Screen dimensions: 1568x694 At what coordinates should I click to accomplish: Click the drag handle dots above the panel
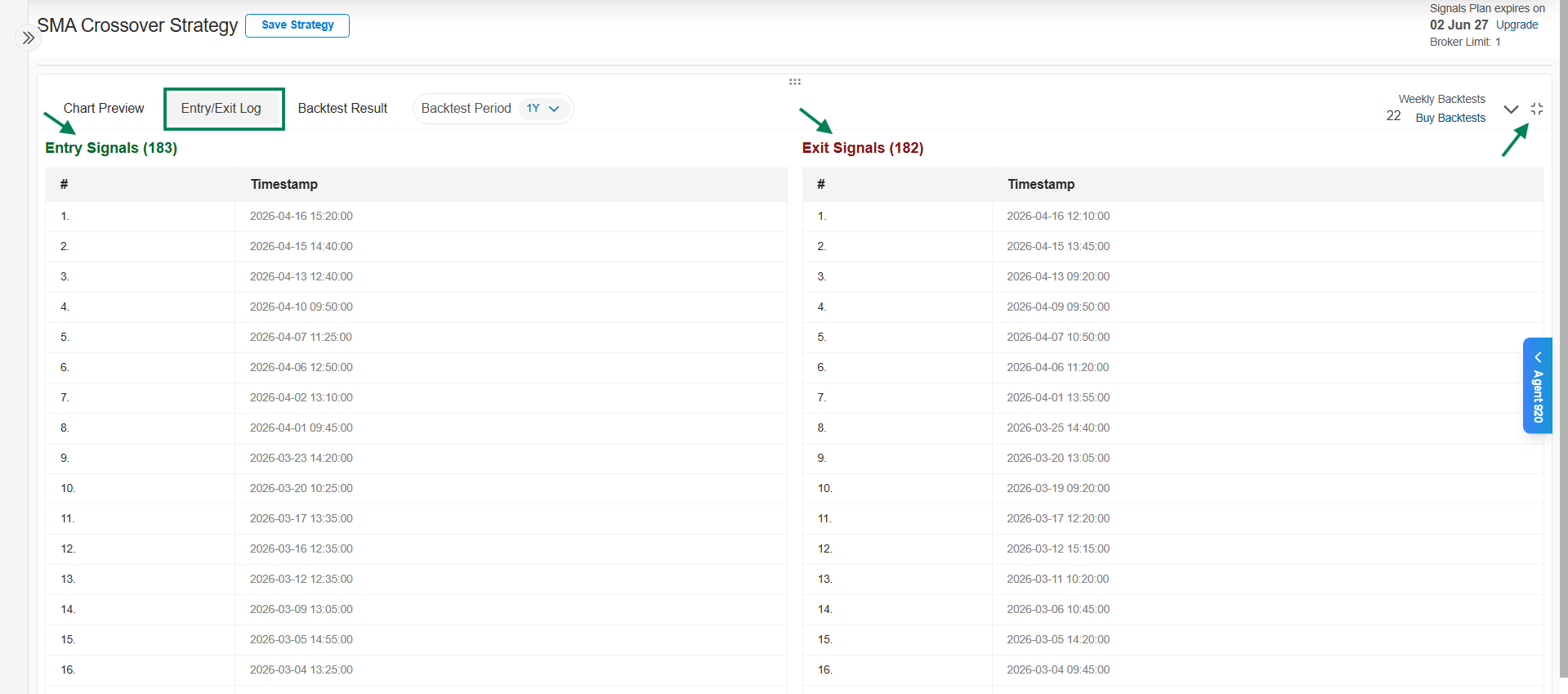[794, 82]
